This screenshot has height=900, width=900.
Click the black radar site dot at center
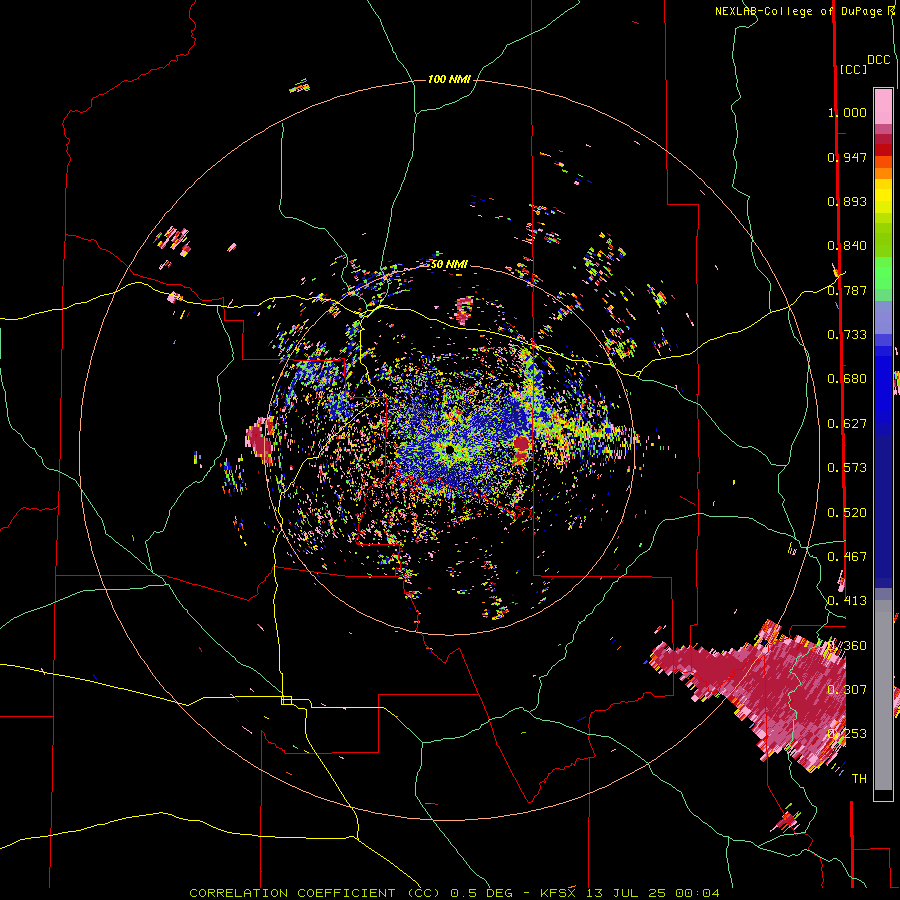[449, 449]
